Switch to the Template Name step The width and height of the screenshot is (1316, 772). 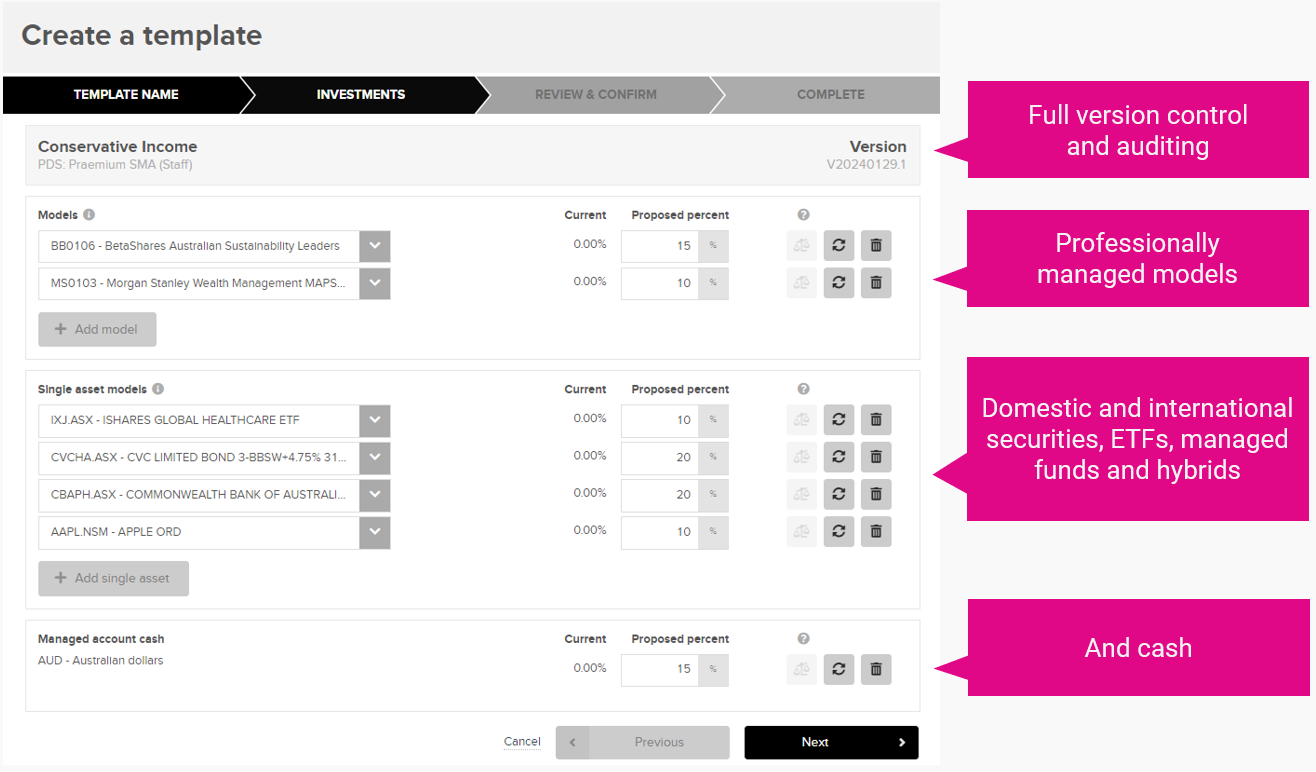pos(125,94)
